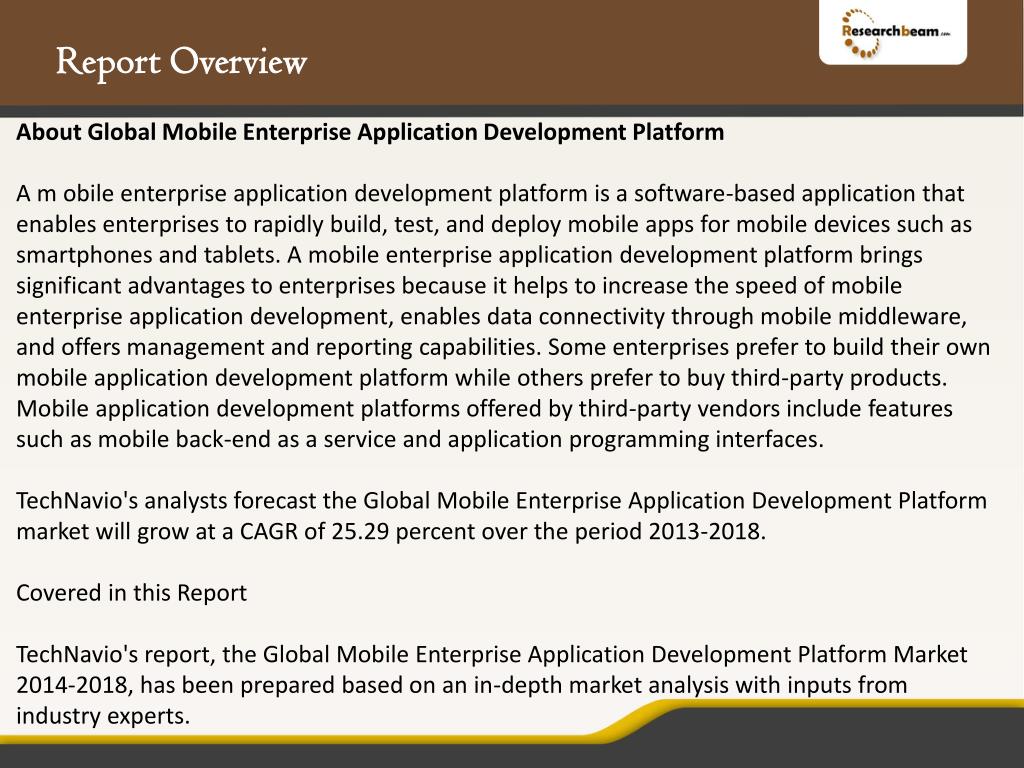Click the line starting "TechNavio's report, the Global"
1024x768 pixels.
(x=492, y=654)
